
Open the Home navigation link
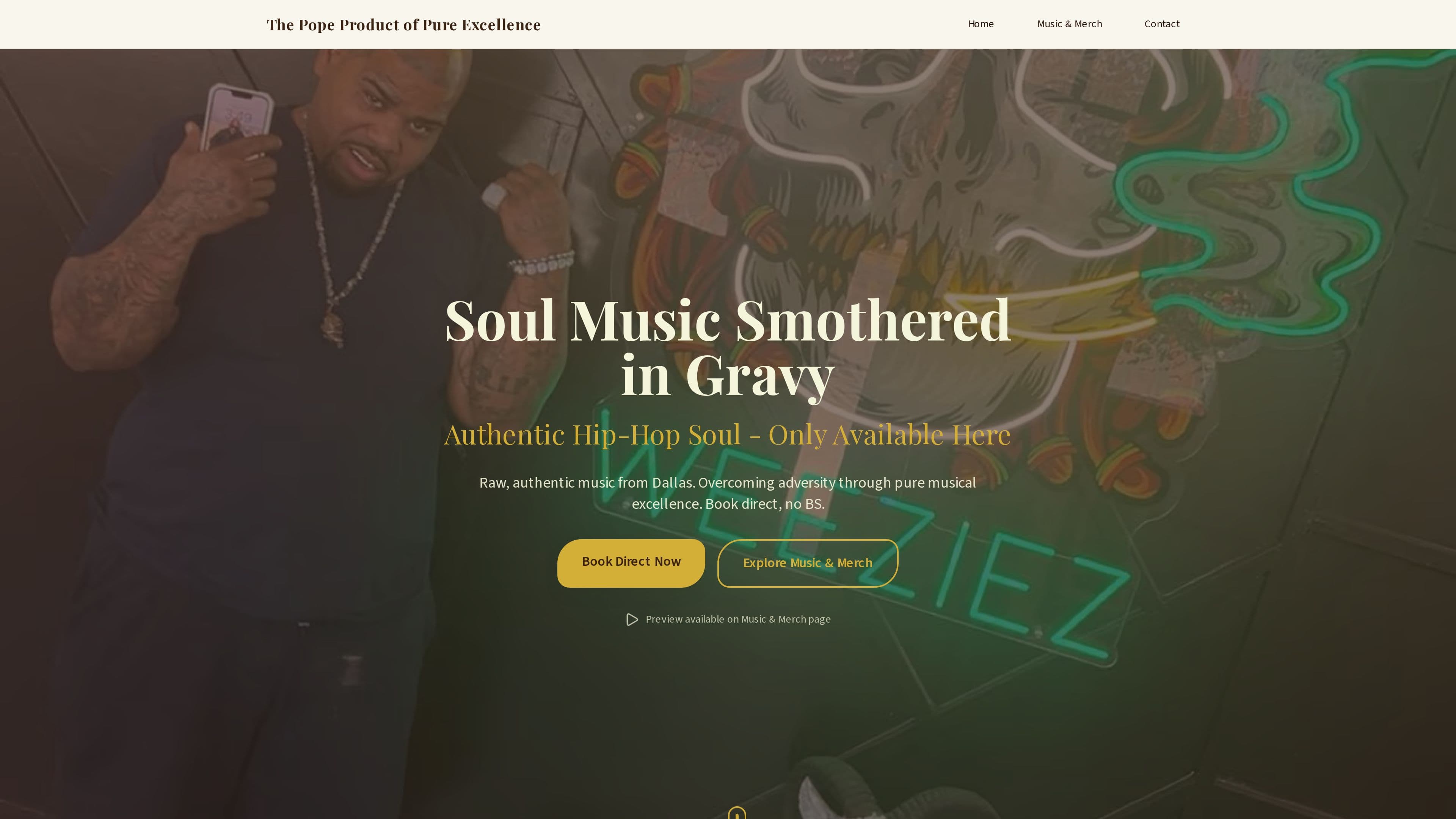pos(981,24)
